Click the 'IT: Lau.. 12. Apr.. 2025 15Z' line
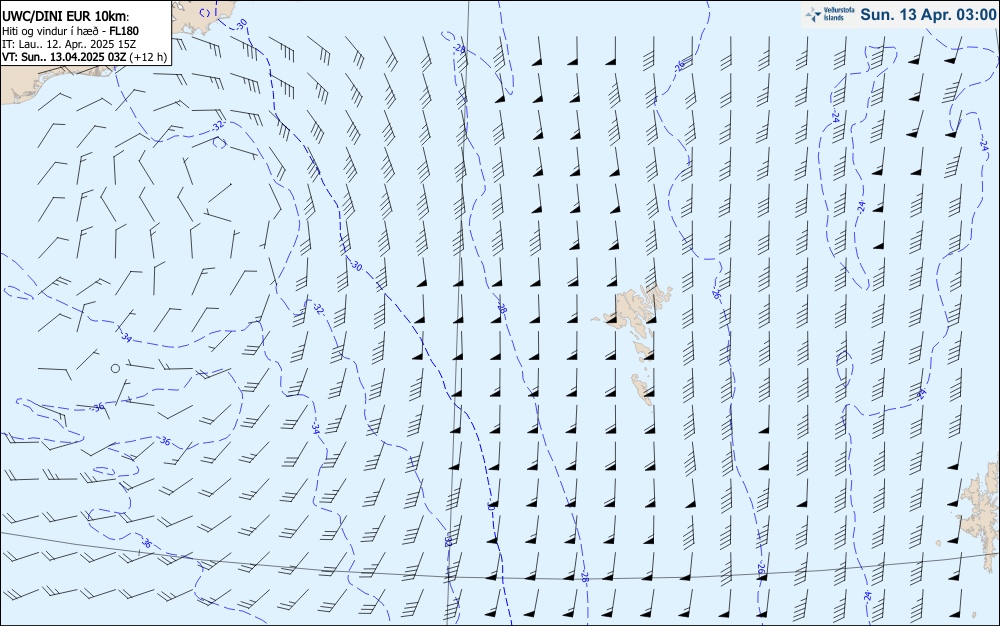The image size is (1000, 626). click(x=68, y=44)
